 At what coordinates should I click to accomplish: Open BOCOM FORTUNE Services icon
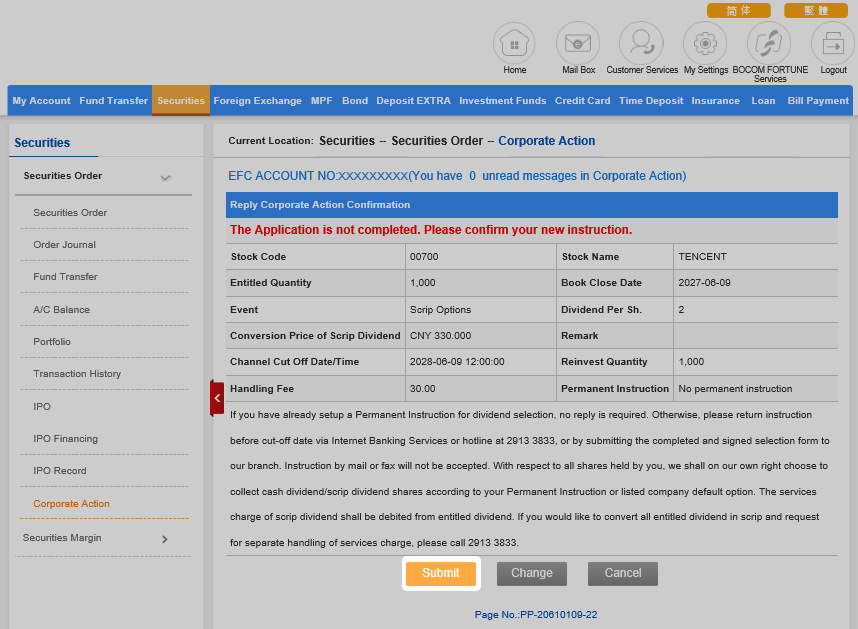(769, 44)
